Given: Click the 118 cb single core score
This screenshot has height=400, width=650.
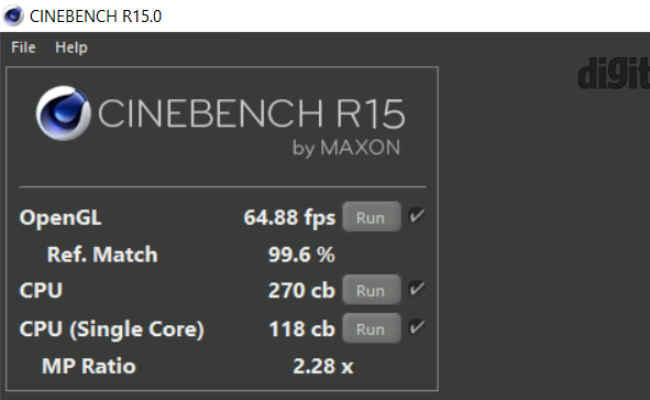Looking at the screenshot, I should point(302,329).
